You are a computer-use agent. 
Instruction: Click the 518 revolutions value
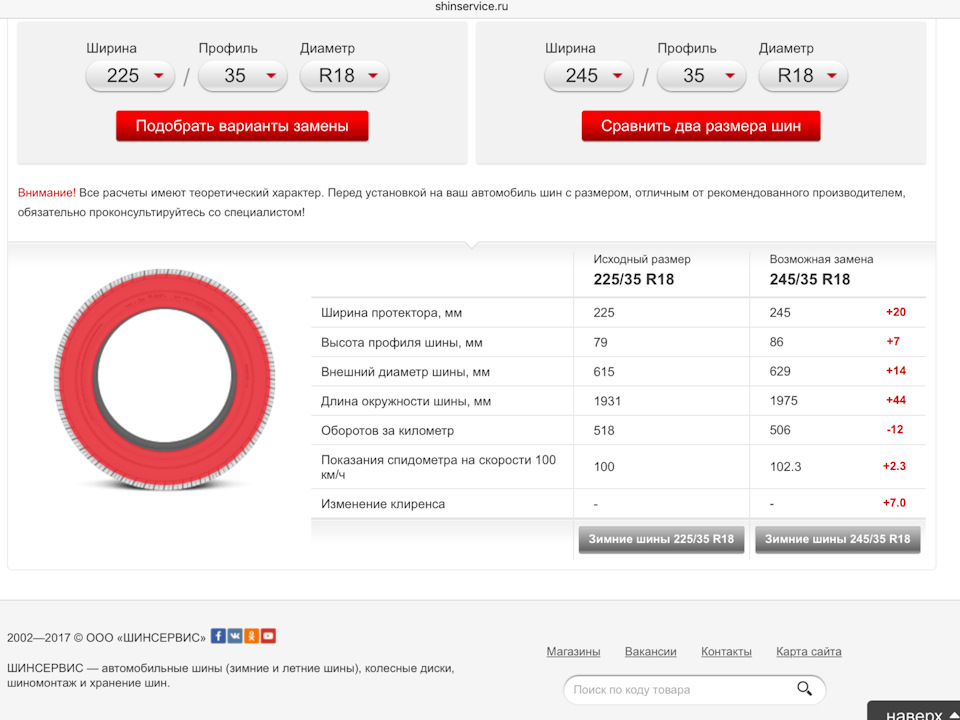click(604, 430)
